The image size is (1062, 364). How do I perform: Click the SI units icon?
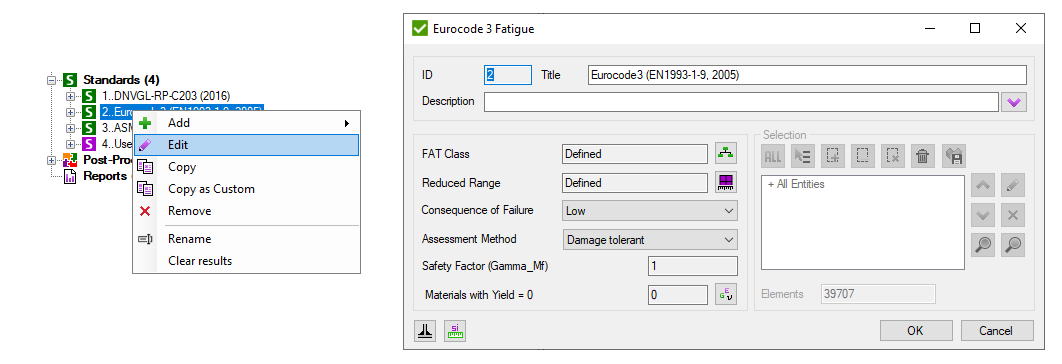455,331
